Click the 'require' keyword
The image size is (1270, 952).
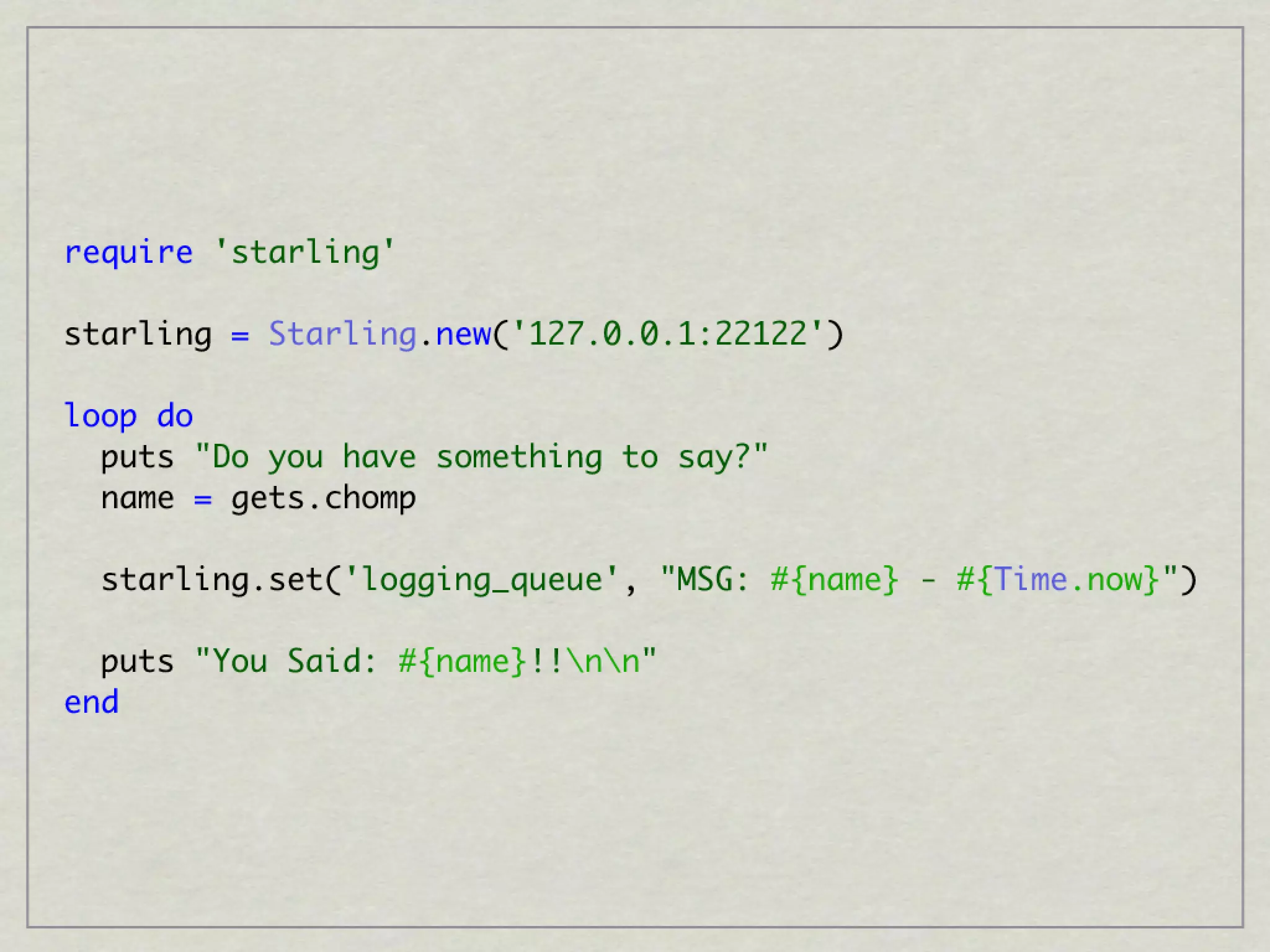pyautogui.click(x=128, y=253)
